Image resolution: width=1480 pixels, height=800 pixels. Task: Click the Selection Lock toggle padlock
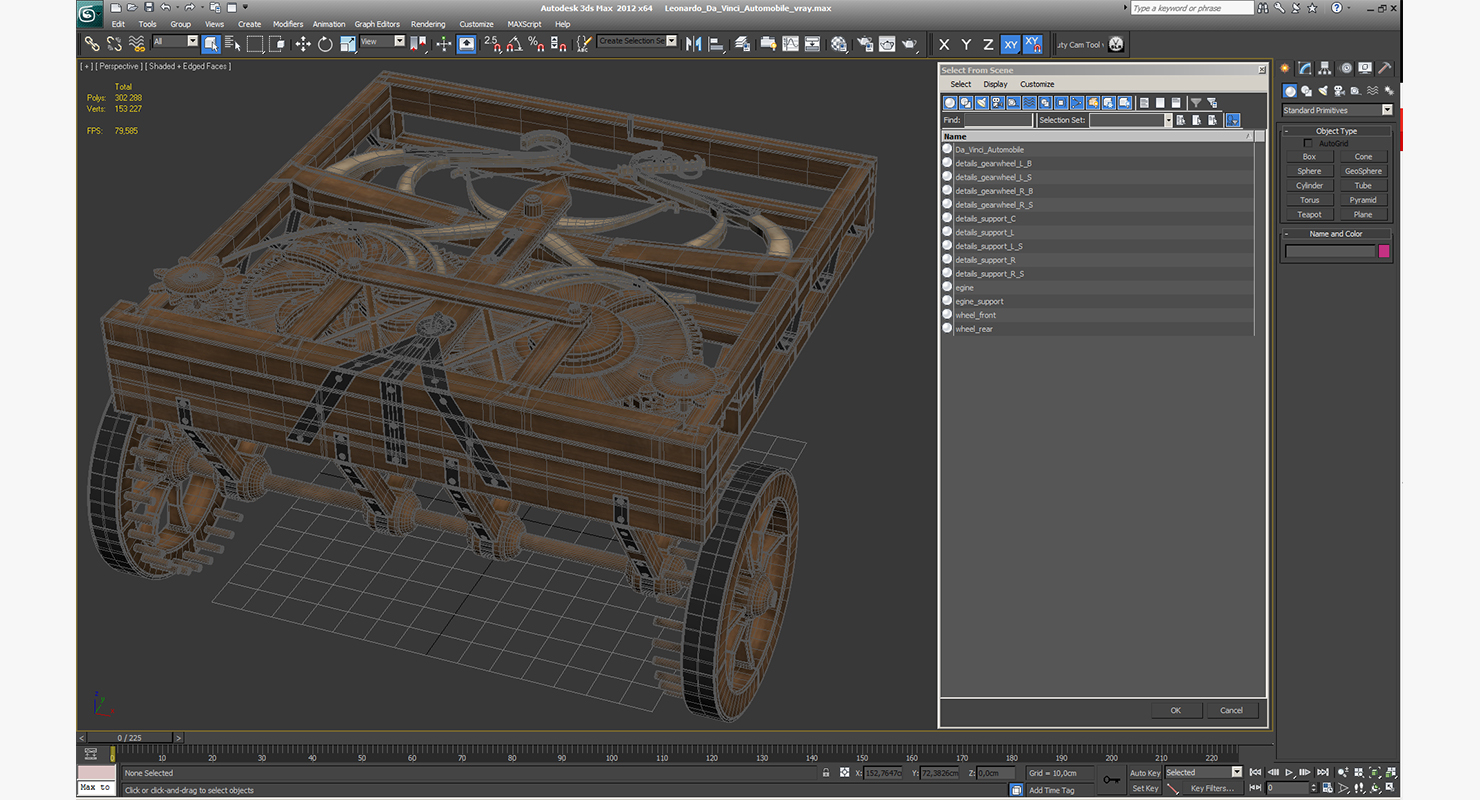pyautogui.click(x=825, y=773)
